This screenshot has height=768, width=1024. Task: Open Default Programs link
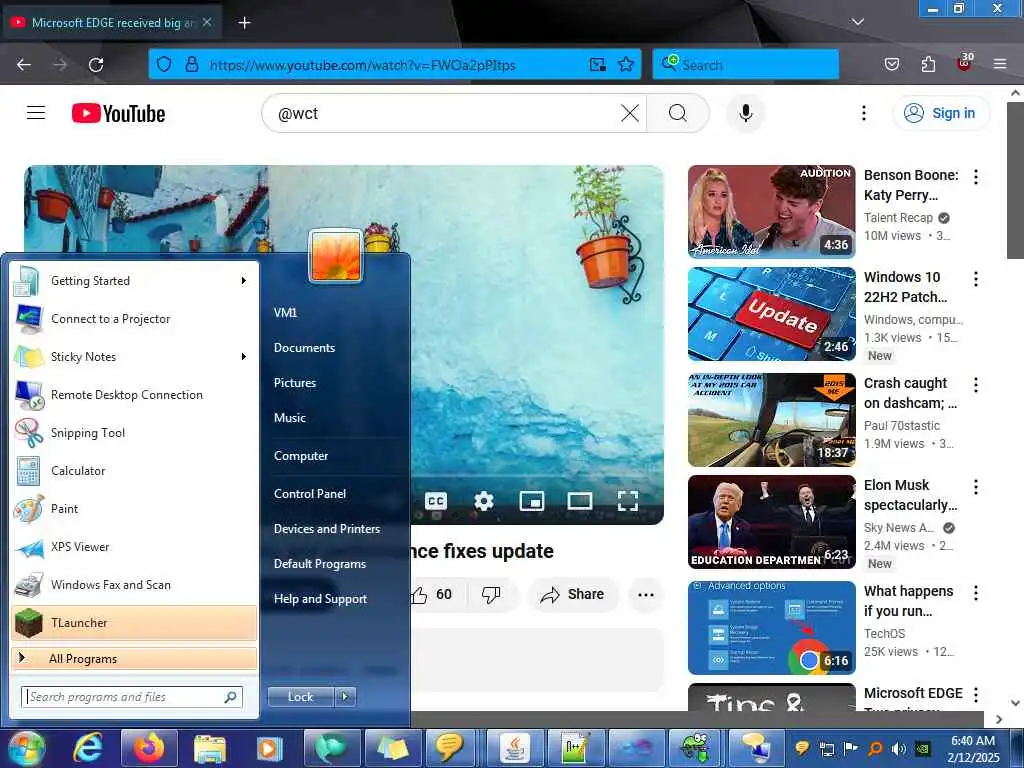tap(320, 564)
